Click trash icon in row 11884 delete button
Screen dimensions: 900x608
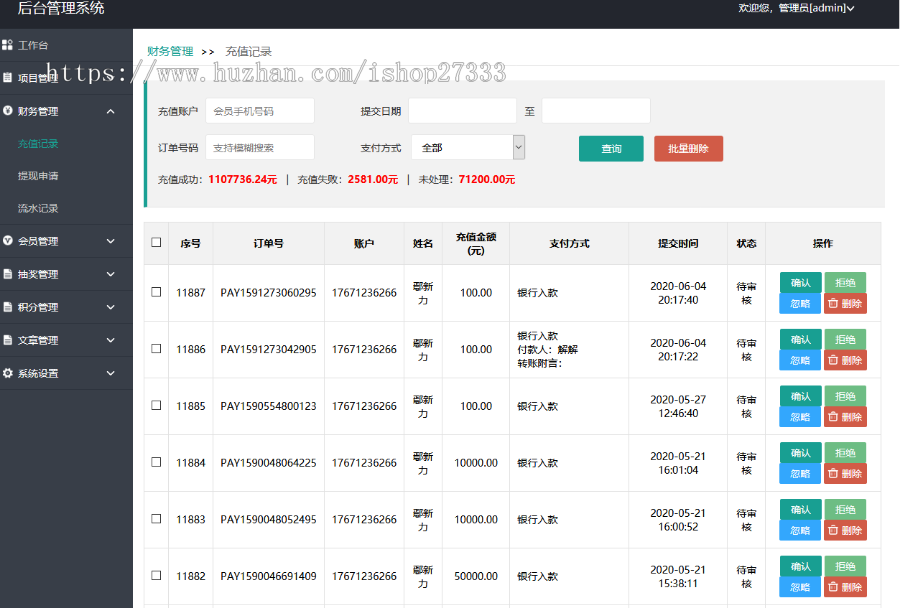pyautogui.click(x=833, y=474)
